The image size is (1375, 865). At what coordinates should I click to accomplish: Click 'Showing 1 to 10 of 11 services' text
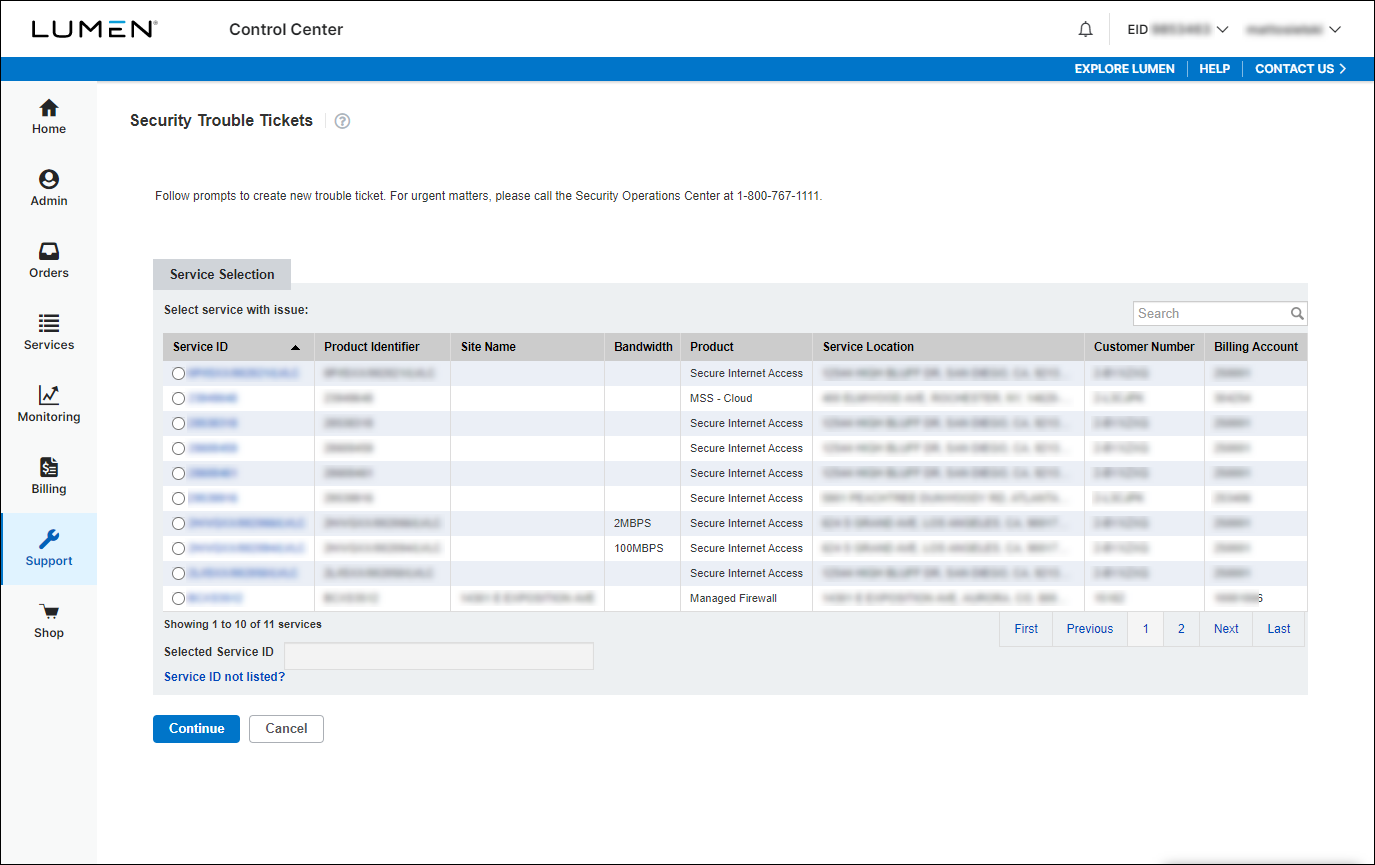pyautogui.click(x=243, y=624)
